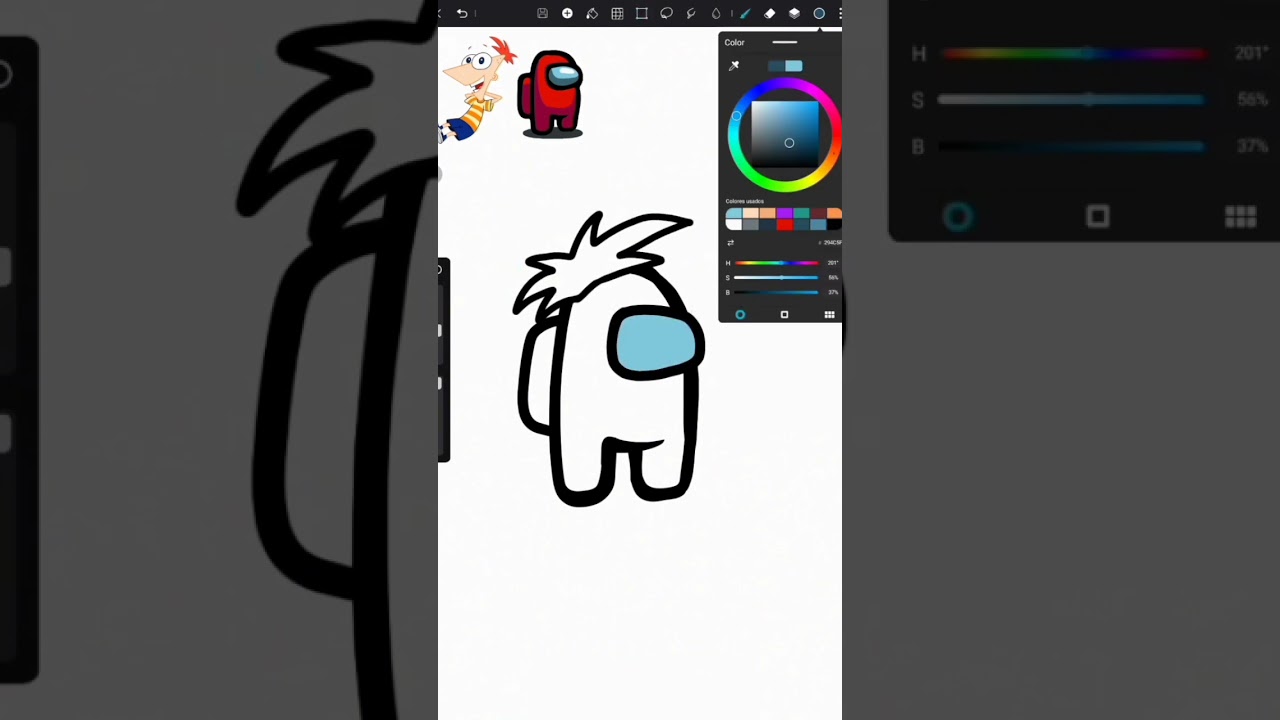Select the transform rectangle tool
1280x720 pixels.
(x=641, y=13)
